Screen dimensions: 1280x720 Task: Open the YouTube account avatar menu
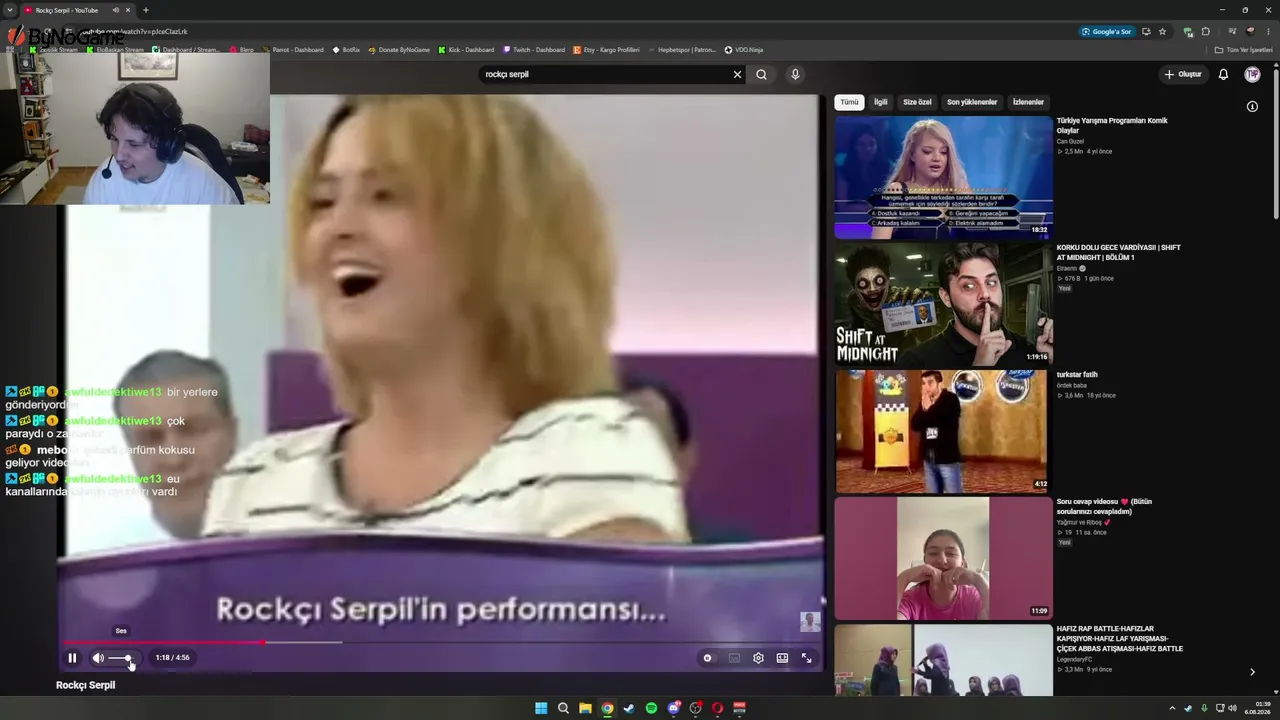(1252, 74)
